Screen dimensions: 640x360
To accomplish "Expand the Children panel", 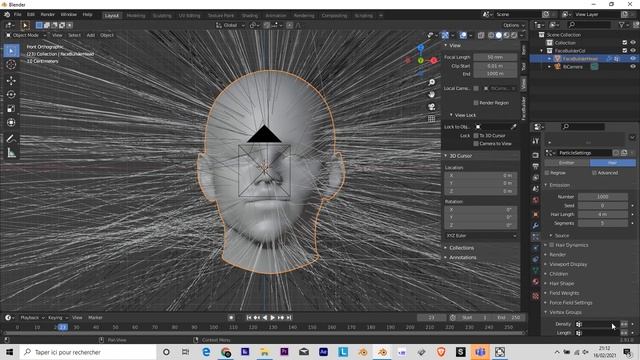I will pos(558,274).
